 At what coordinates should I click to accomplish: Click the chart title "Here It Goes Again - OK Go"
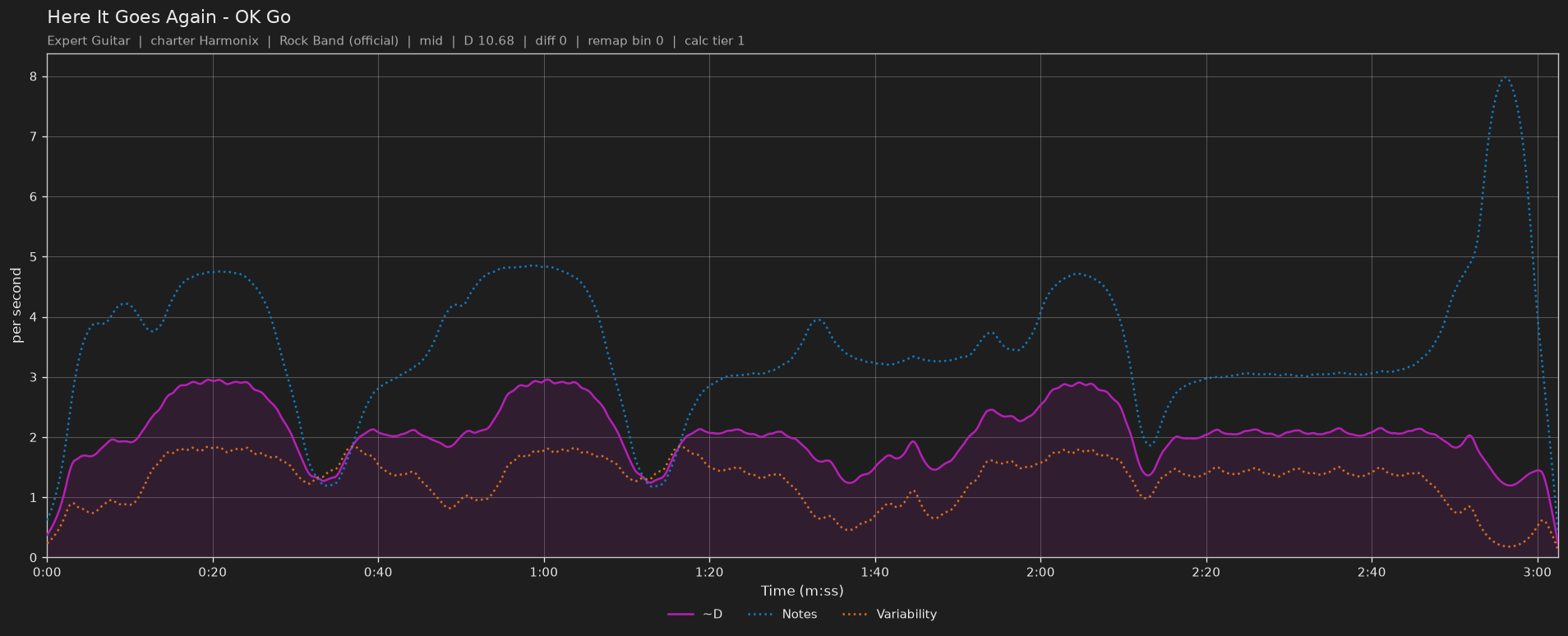[168, 17]
